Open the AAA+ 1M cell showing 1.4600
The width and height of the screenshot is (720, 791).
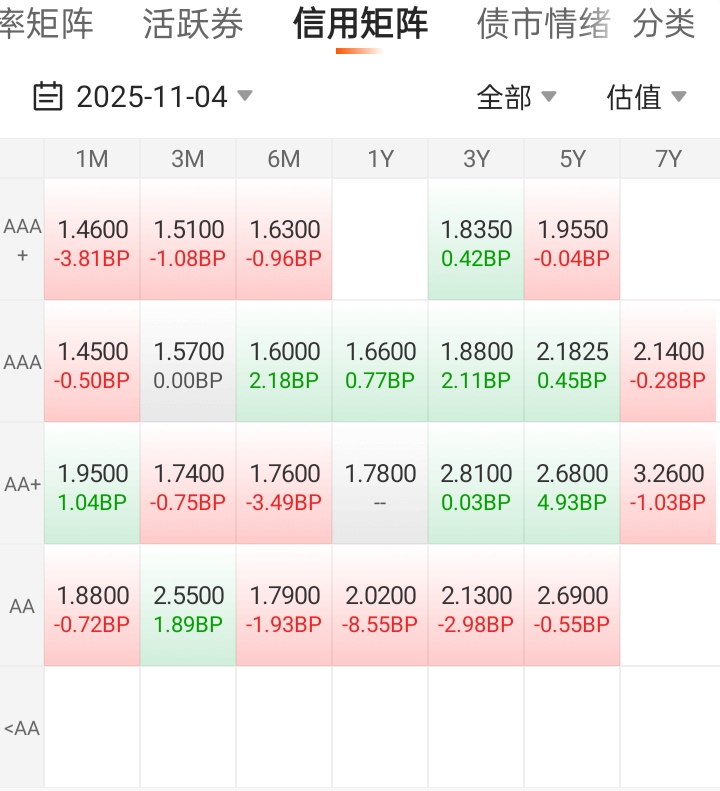tap(92, 241)
